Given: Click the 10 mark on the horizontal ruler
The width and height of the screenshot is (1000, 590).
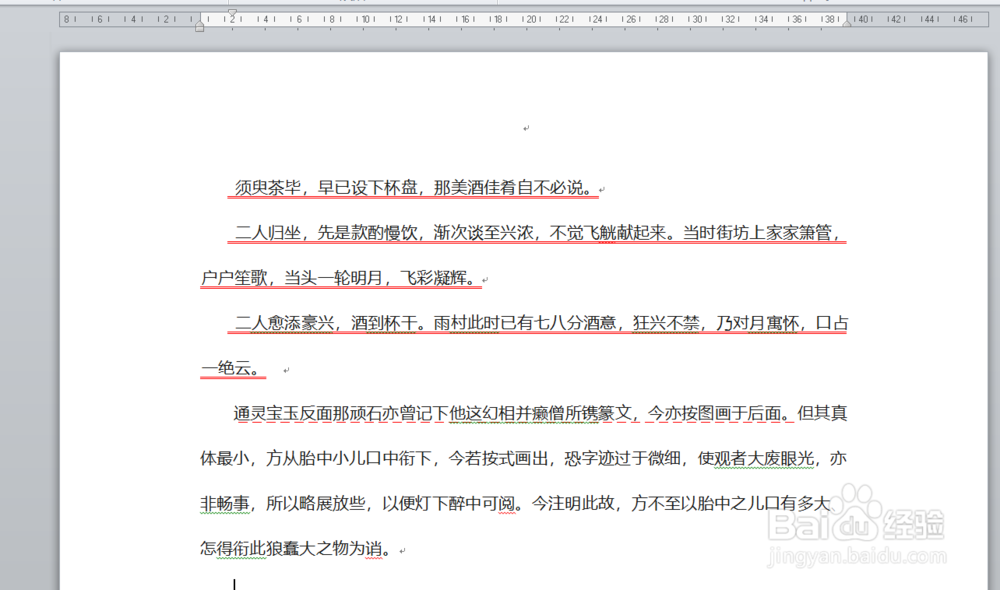Looking at the screenshot, I should tap(365, 18).
